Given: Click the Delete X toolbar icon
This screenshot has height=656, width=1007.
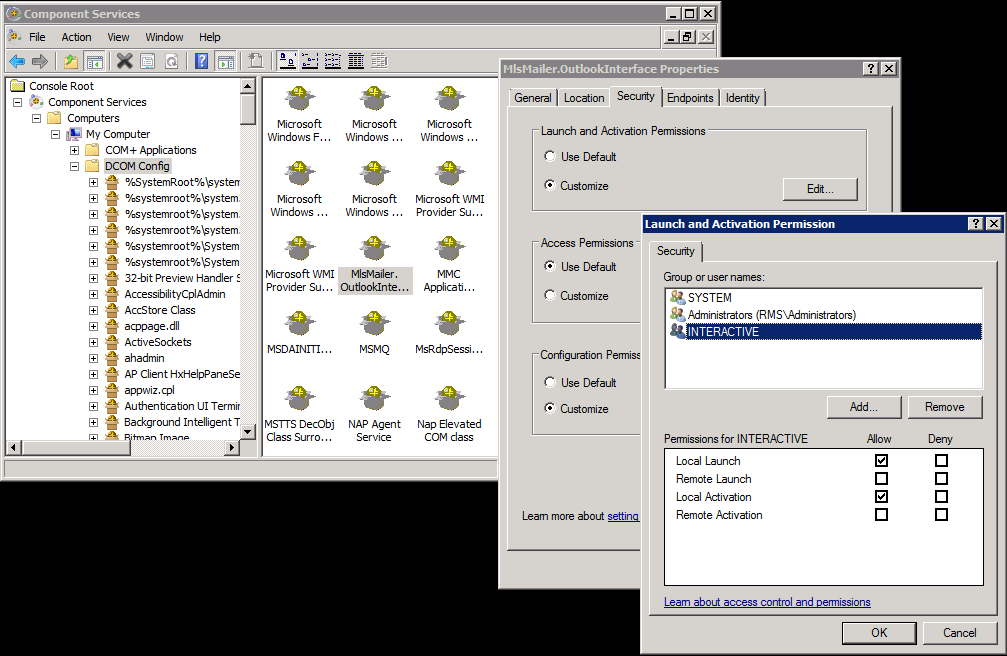Looking at the screenshot, I should click(124, 61).
